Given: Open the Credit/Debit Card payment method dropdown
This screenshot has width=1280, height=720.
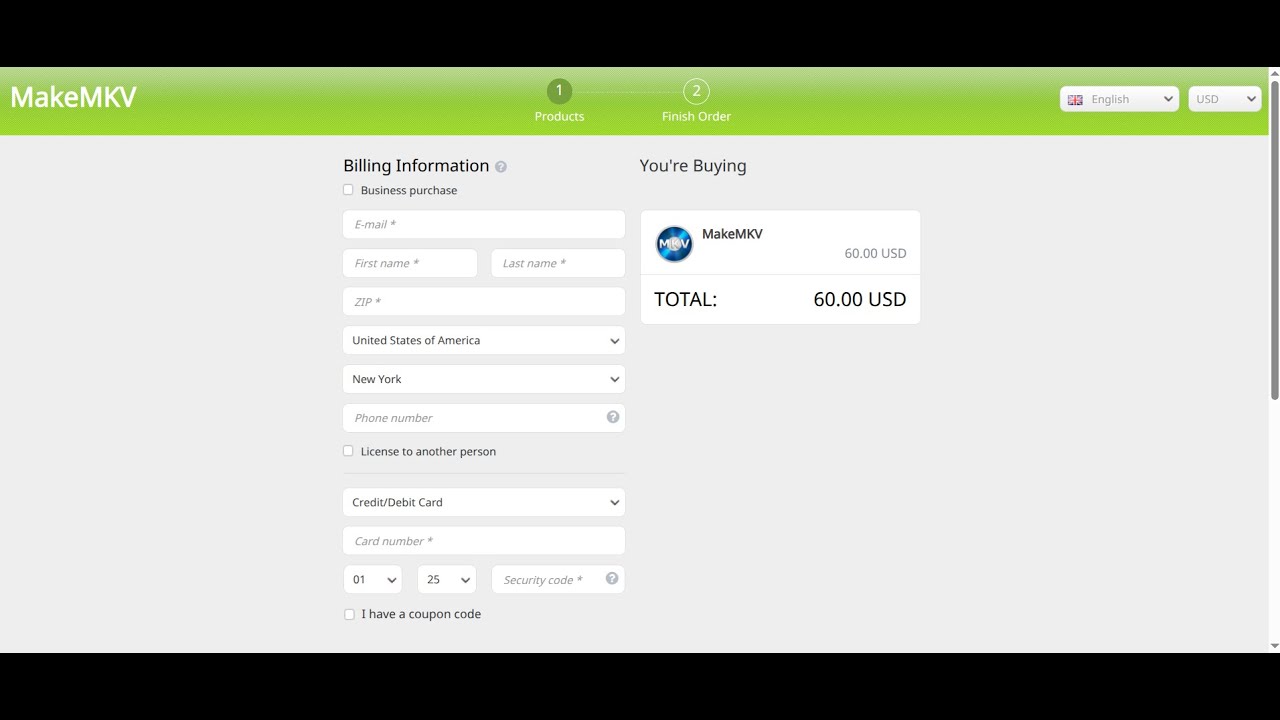Looking at the screenshot, I should click(x=484, y=502).
